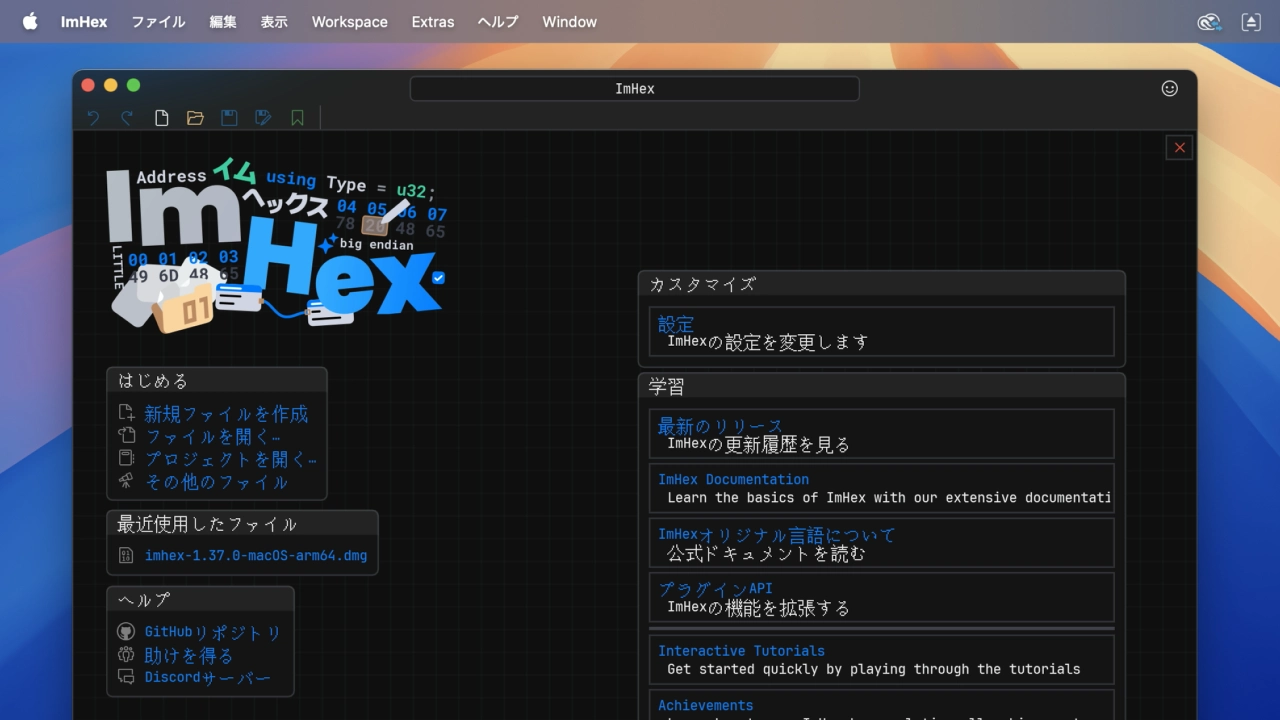Image resolution: width=1280 pixels, height=720 pixels.
Task: Click the Redo arrow in toolbar
Action: (127, 118)
